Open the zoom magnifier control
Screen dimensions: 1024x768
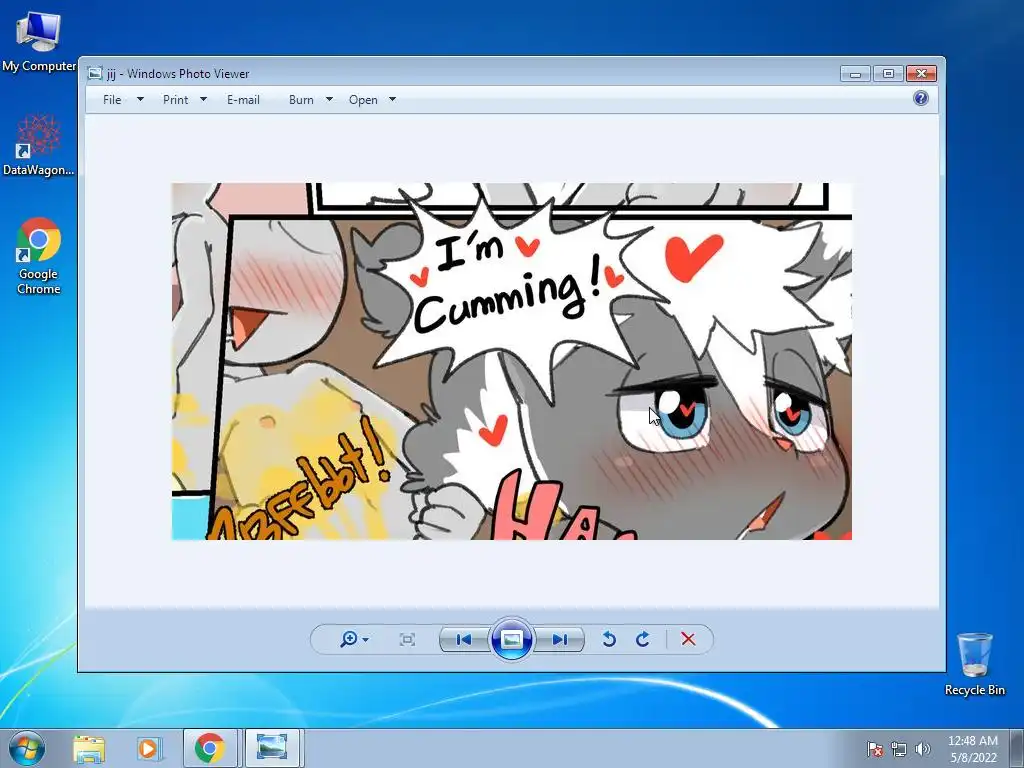click(x=349, y=639)
